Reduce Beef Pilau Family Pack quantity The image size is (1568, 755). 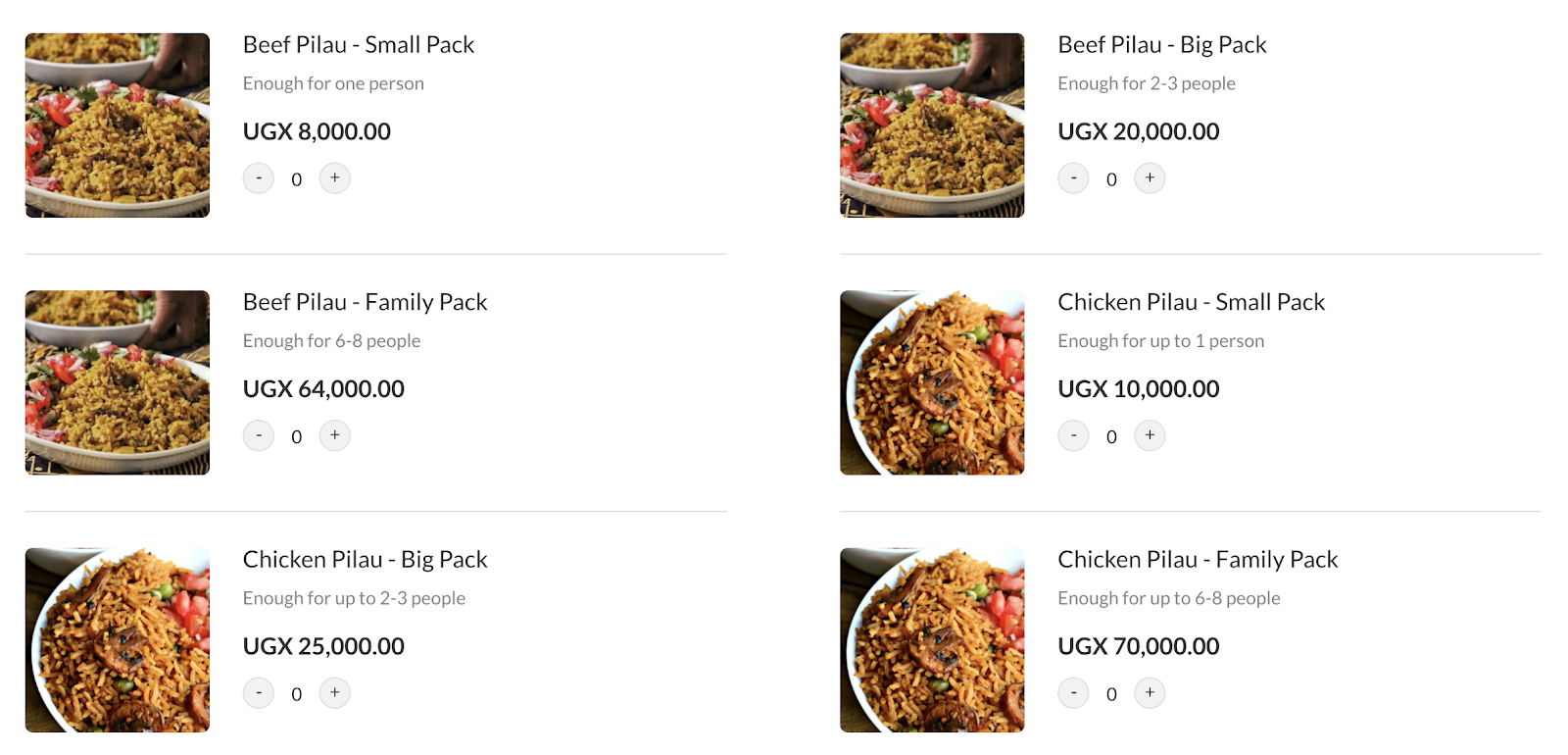point(259,435)
